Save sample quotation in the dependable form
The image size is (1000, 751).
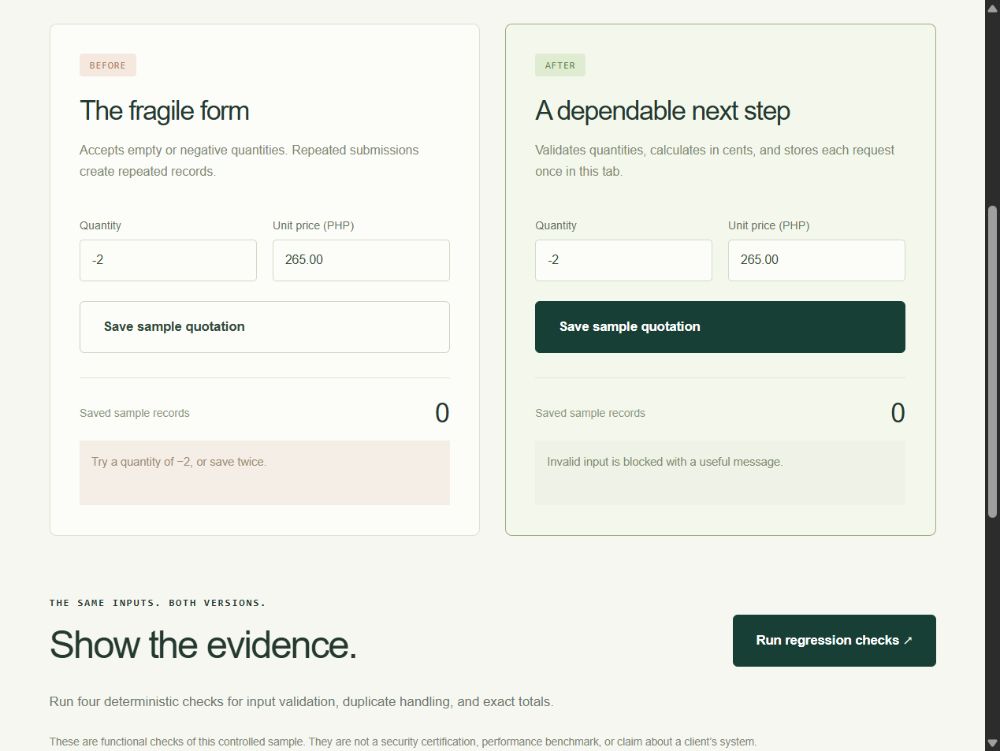pyautogui.click(x=720, y=327)
